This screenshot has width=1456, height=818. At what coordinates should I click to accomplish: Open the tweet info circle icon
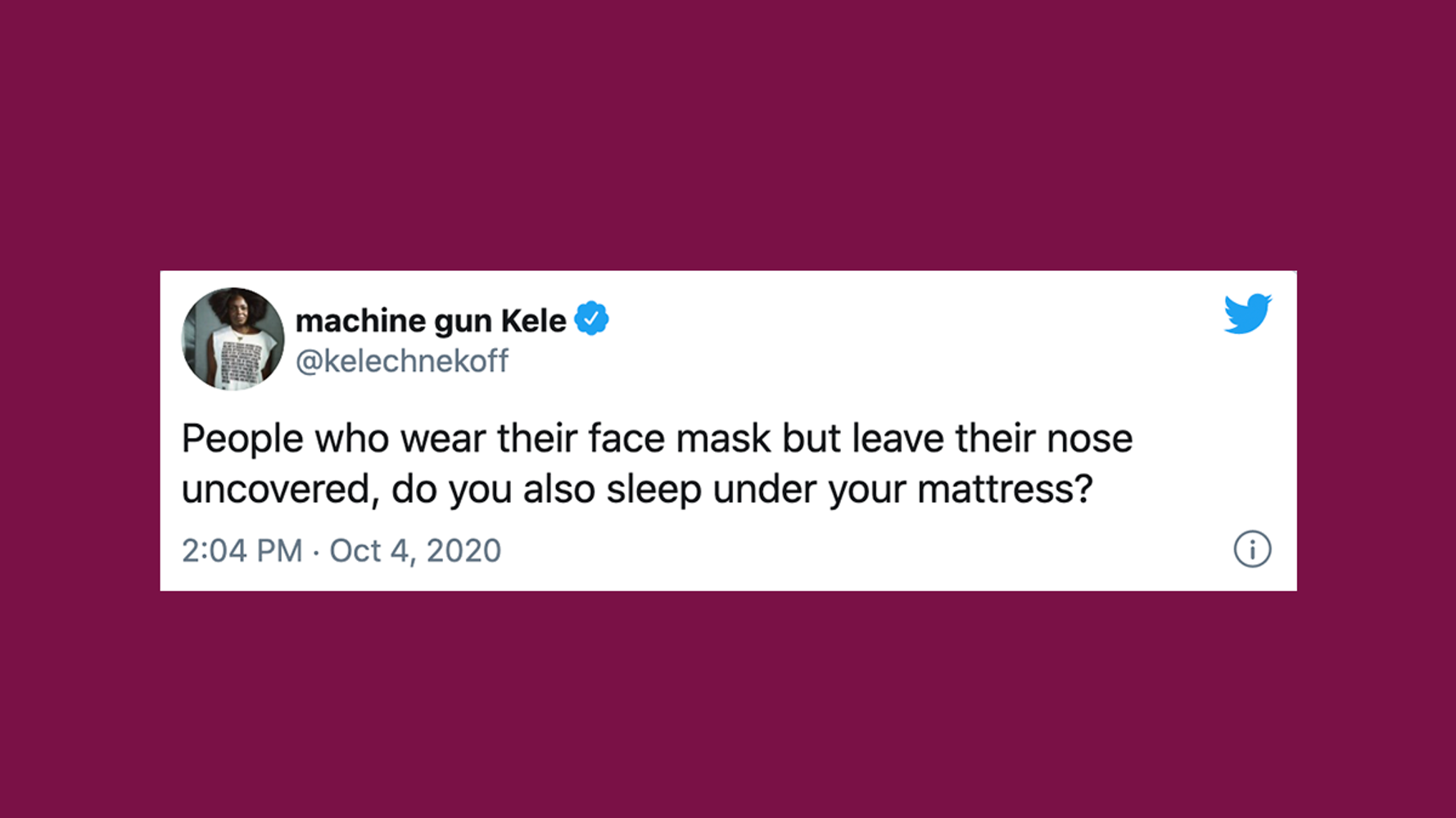click(1252, 549)
